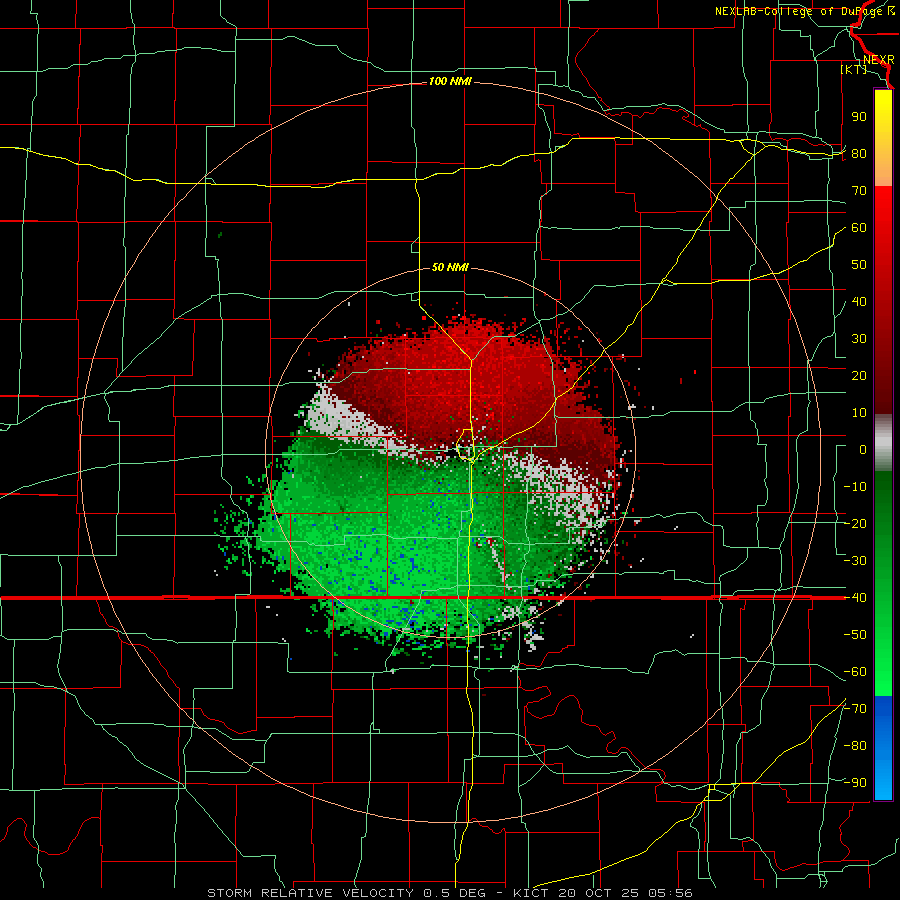Click the "STORM RELATIVE VELOCITY 0.5 DEG" caption
The image size is (900, 900).
click(x=346, y=893)
